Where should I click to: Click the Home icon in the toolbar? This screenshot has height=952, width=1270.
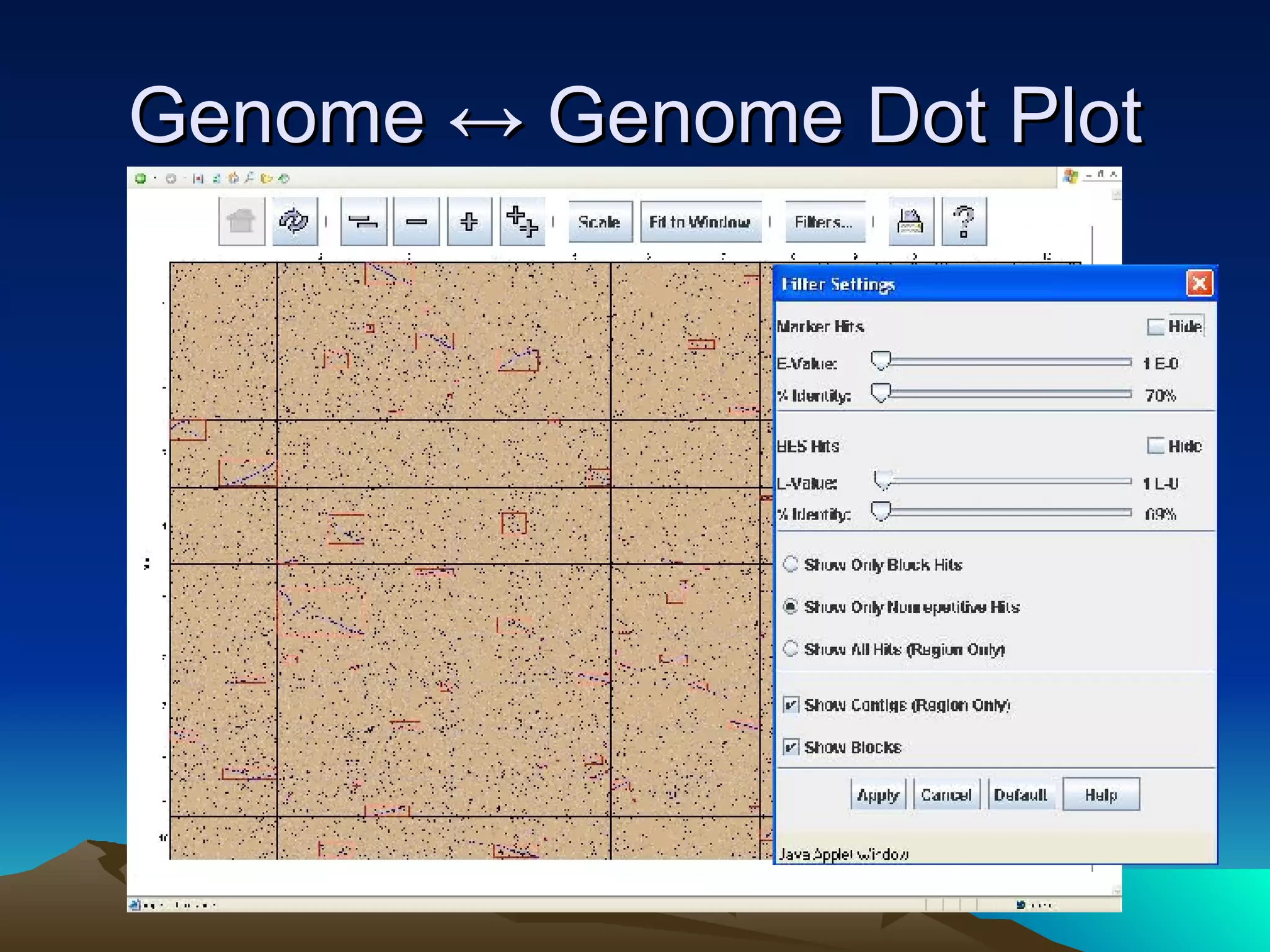(x=241, y=221)
